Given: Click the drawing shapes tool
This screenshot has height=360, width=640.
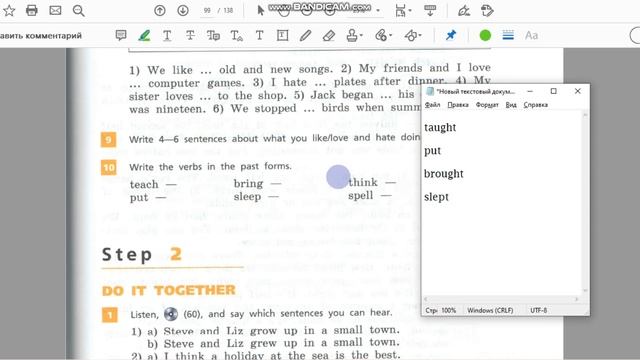Looking at the screenshot, I should click(x=410, y=36).
